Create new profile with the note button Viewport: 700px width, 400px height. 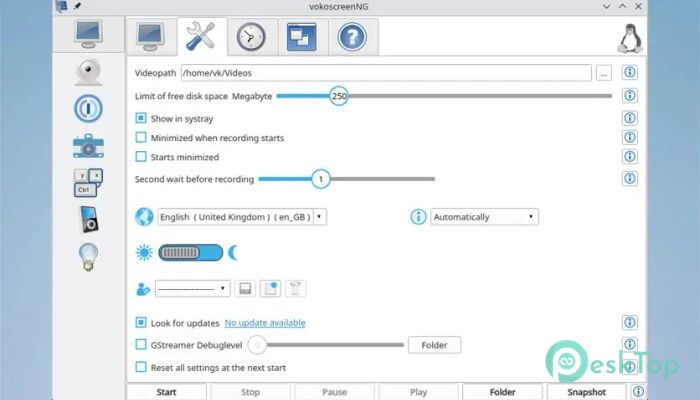click(x=270, y=289)
